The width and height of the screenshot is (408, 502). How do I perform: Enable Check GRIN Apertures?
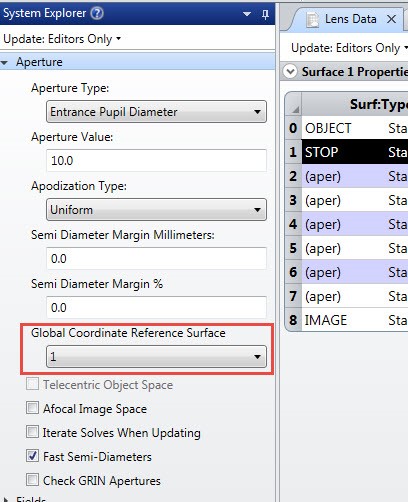[32, 480]
